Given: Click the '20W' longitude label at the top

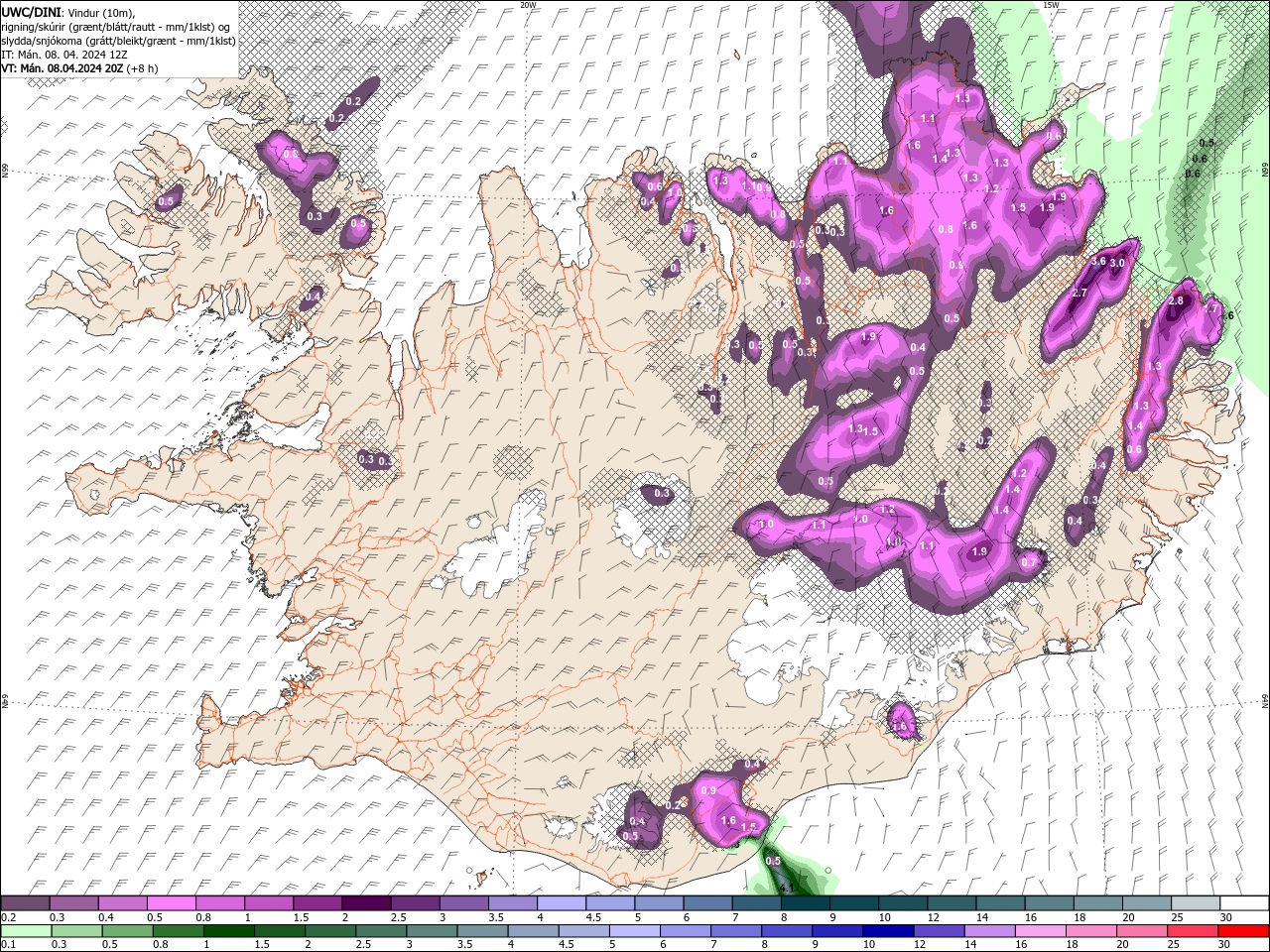Looking at the screenshot, I should [528, 5].
